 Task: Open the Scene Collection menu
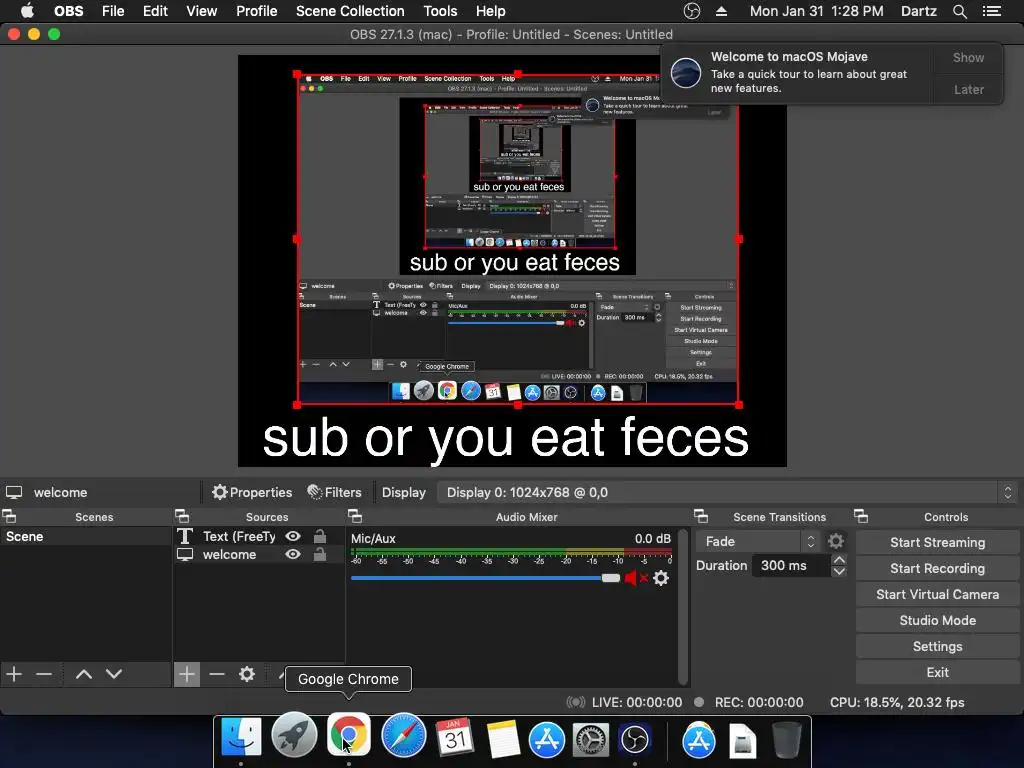click(350, 11)
